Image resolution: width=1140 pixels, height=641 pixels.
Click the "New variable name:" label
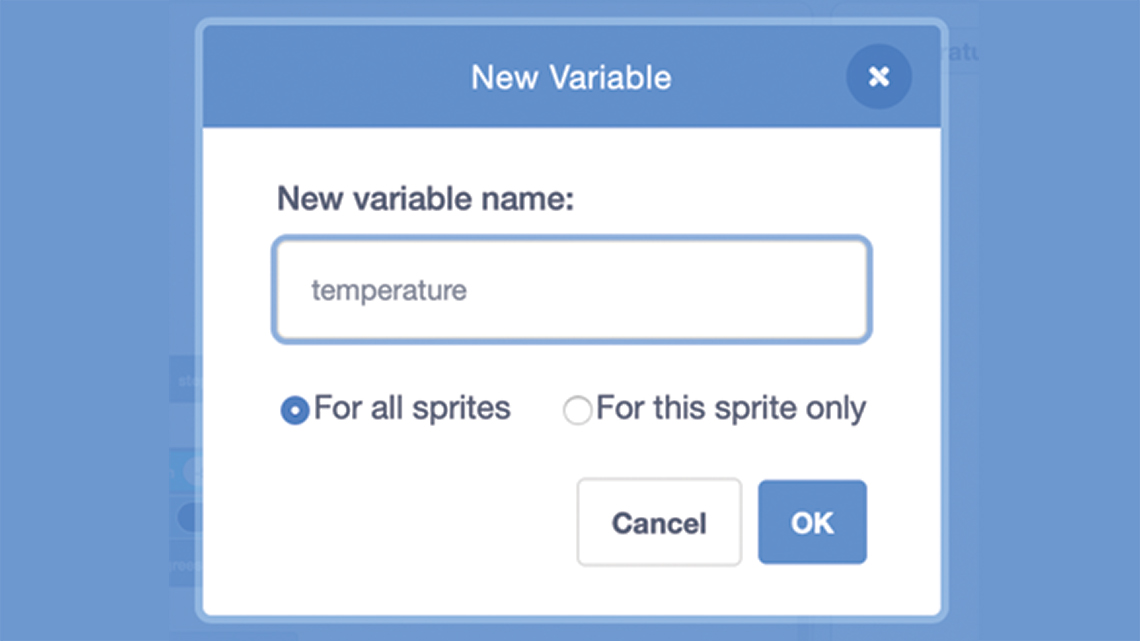425,198
